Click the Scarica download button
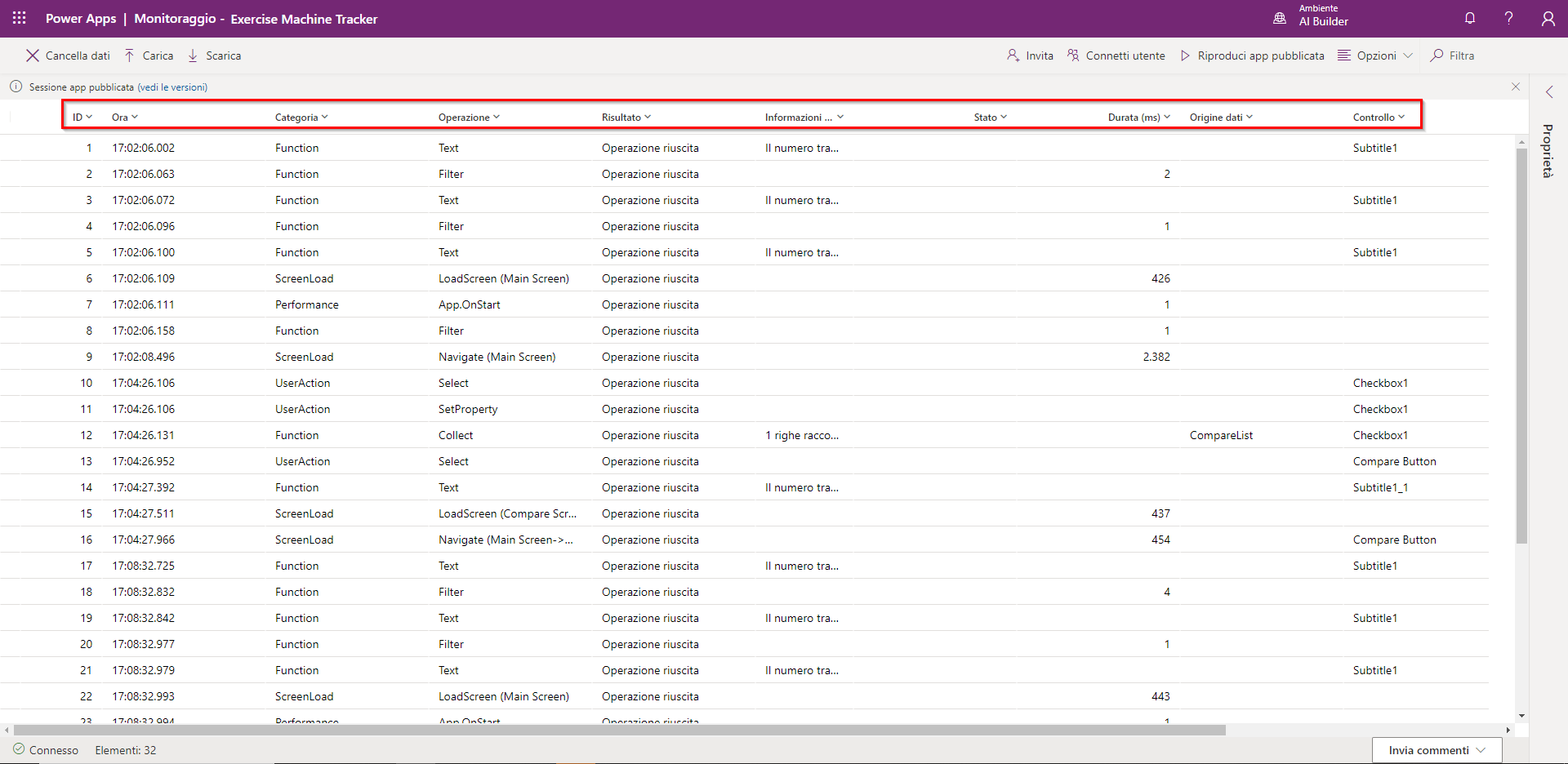The image size is (1568, 764). point(214,56)
